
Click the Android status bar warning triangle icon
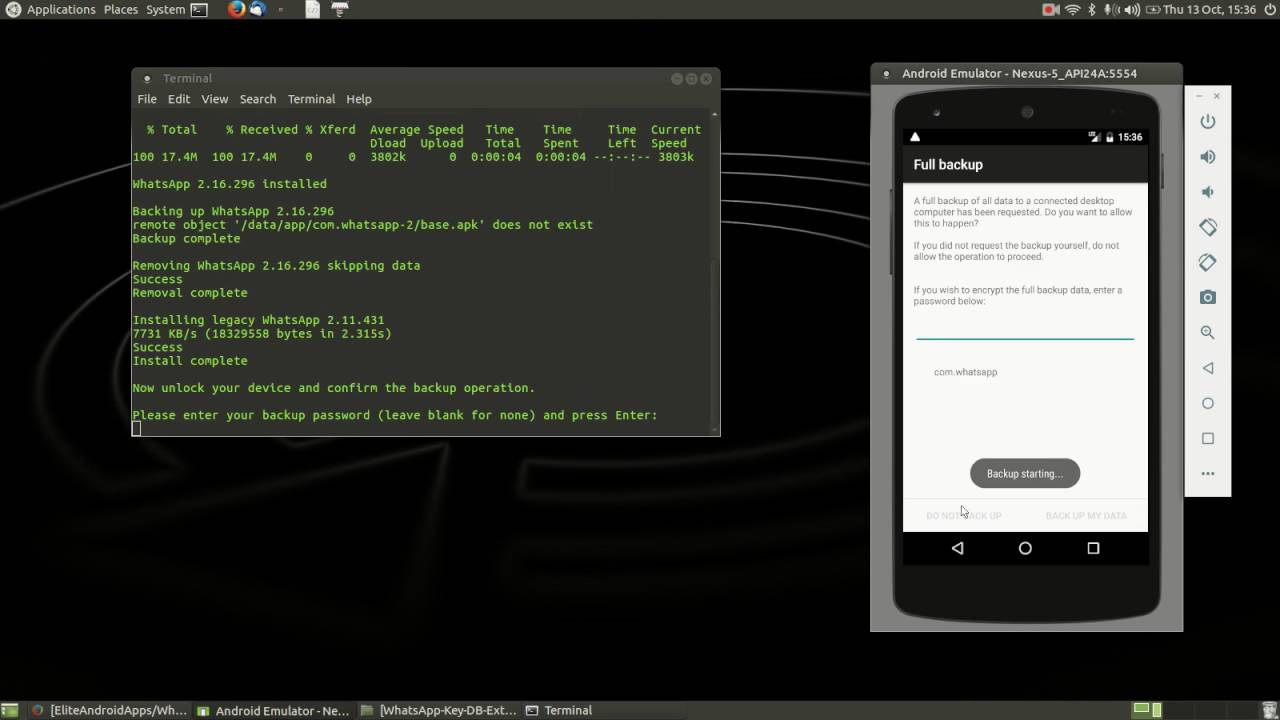pyautogui.click(x=915, y=137)
